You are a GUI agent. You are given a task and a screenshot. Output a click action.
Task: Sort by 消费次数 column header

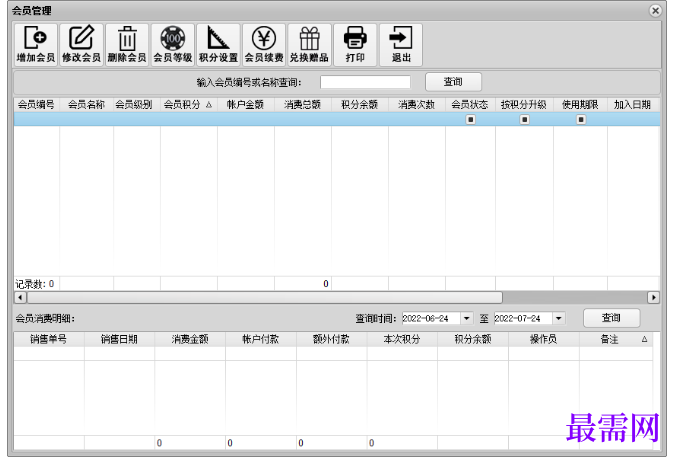417,105
